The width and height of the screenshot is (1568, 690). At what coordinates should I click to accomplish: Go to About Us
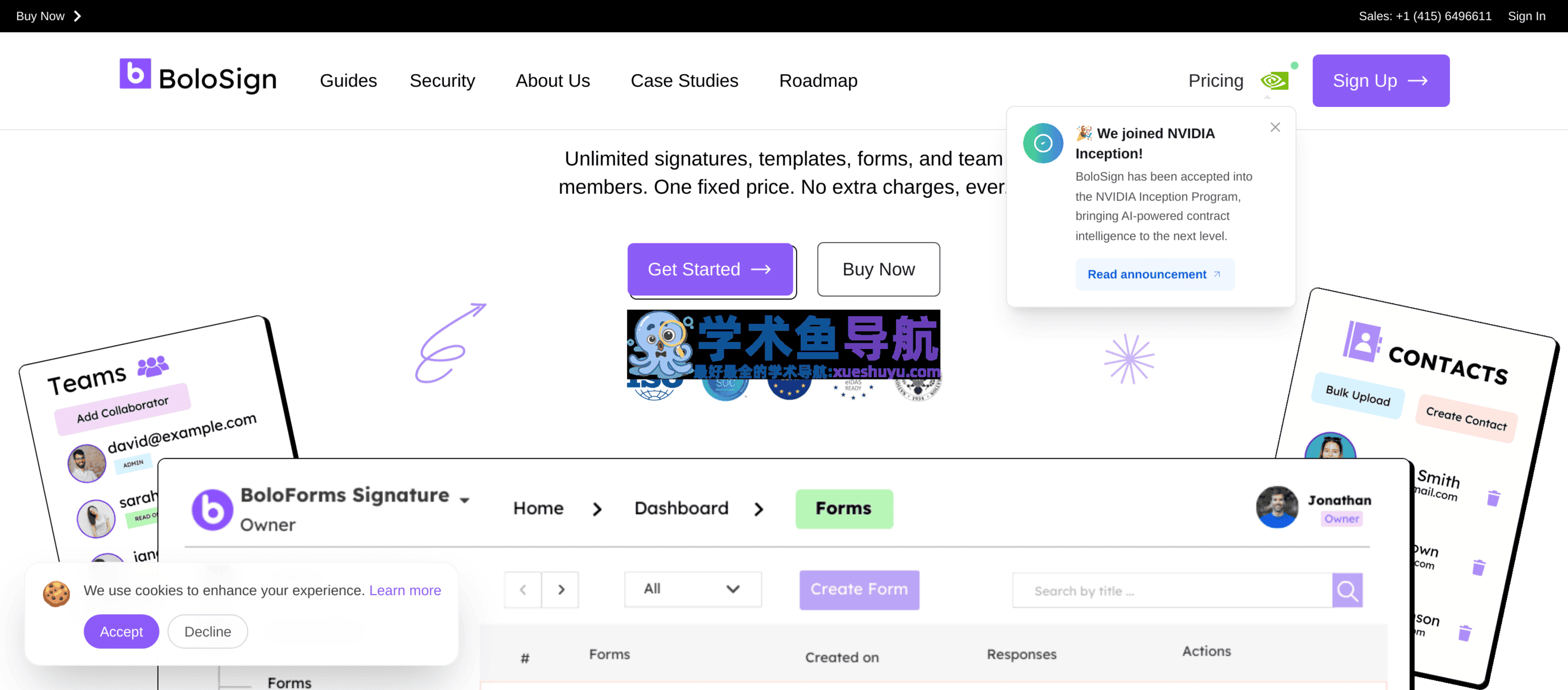553,81
